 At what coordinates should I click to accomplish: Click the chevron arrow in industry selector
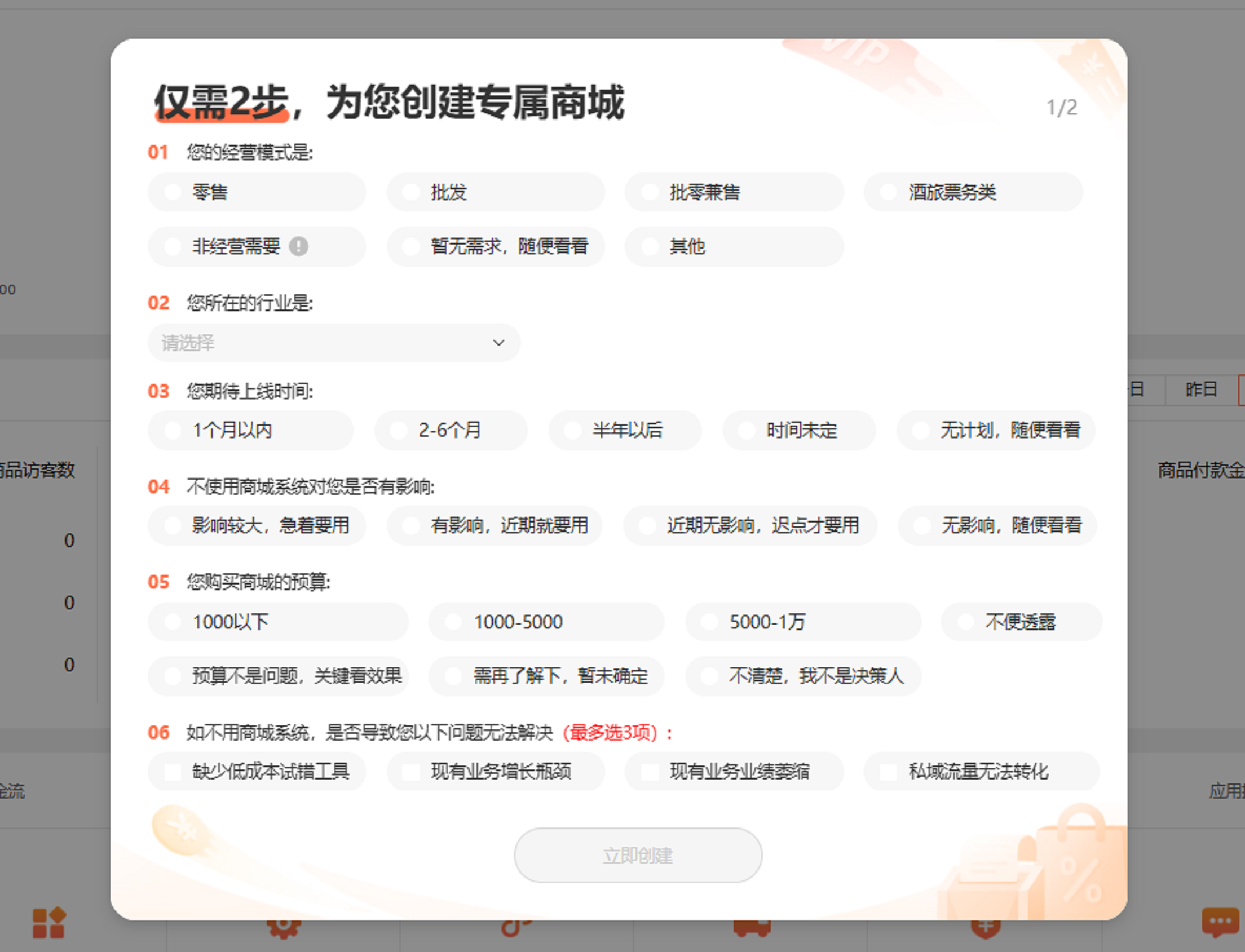click(x=498, y=343)
